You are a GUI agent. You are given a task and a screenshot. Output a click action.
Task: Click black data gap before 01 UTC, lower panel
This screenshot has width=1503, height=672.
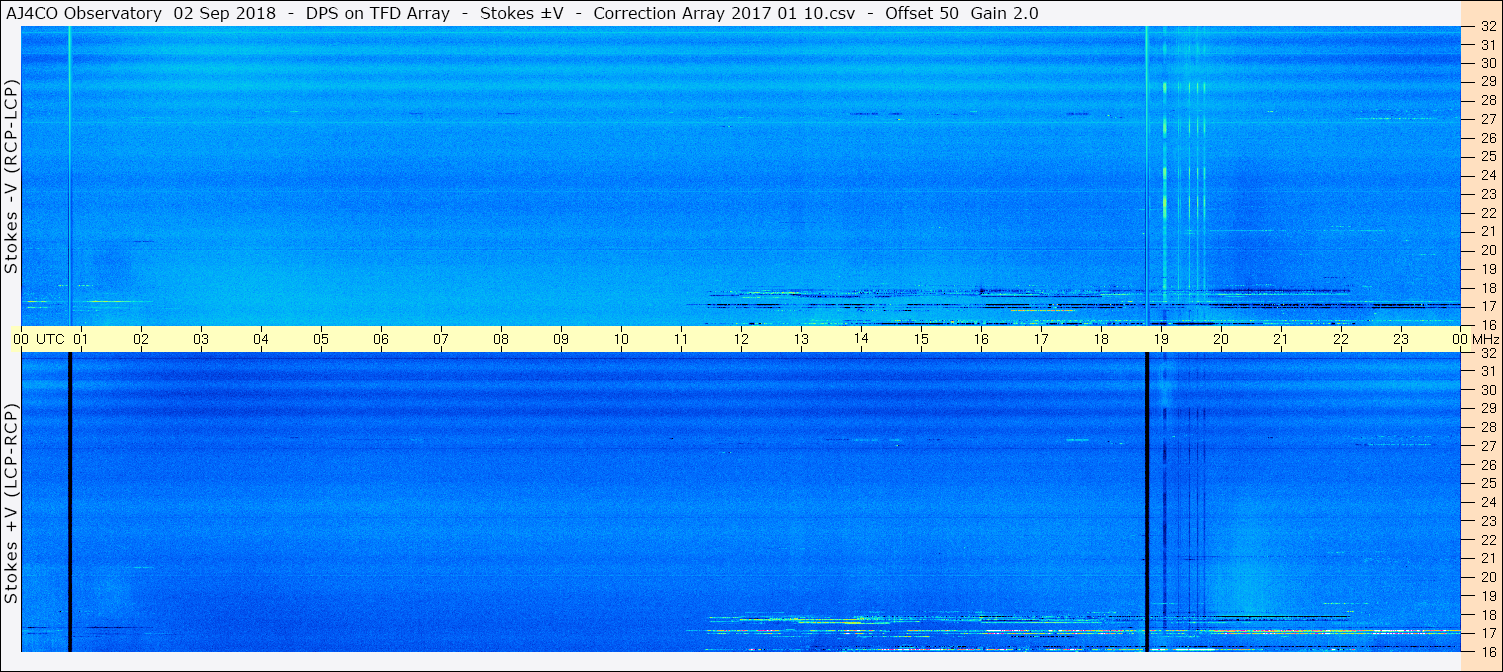tap(69, 502)
